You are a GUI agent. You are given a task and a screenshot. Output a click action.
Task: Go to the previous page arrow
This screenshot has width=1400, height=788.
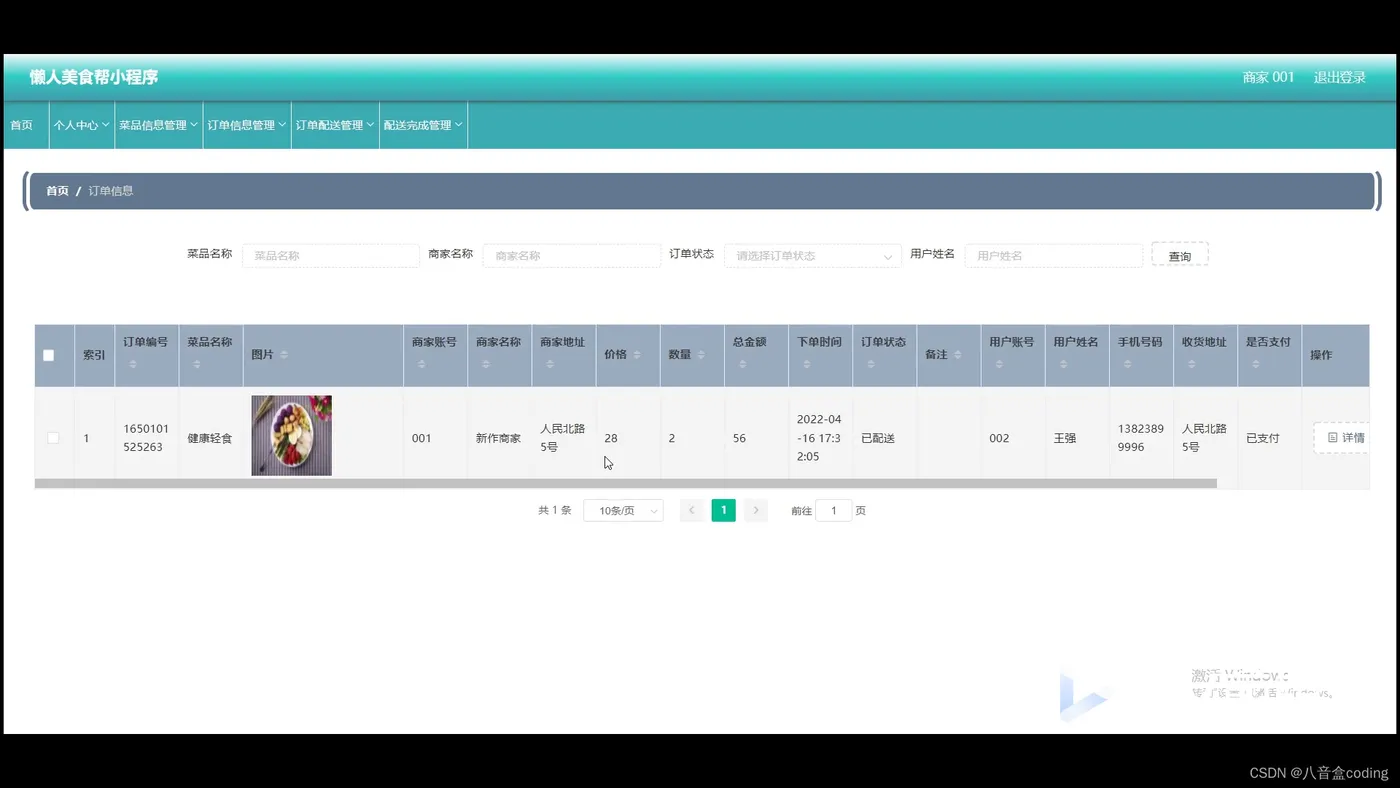pos(691,511)
